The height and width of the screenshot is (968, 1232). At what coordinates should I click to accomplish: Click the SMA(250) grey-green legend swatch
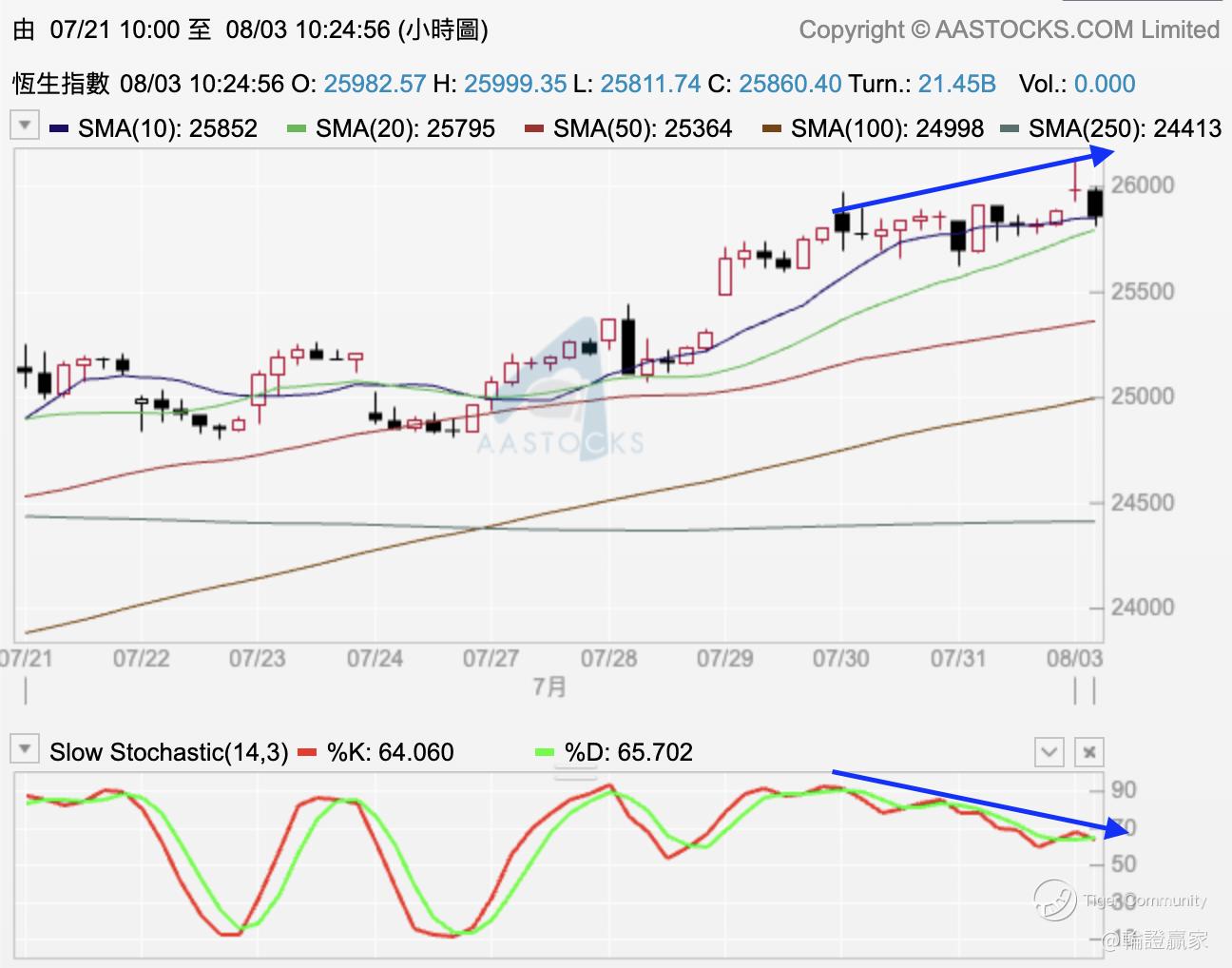pos(1010,128)
